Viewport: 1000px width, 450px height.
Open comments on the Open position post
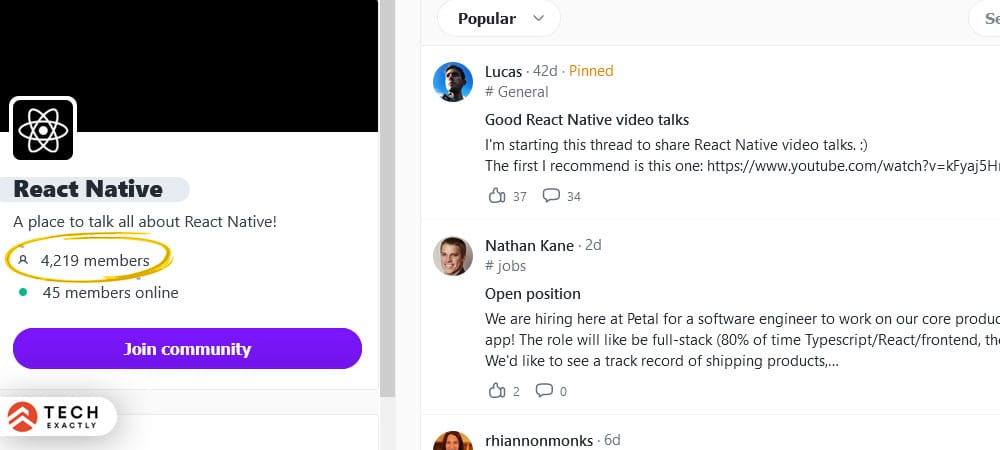pos(544,391)
